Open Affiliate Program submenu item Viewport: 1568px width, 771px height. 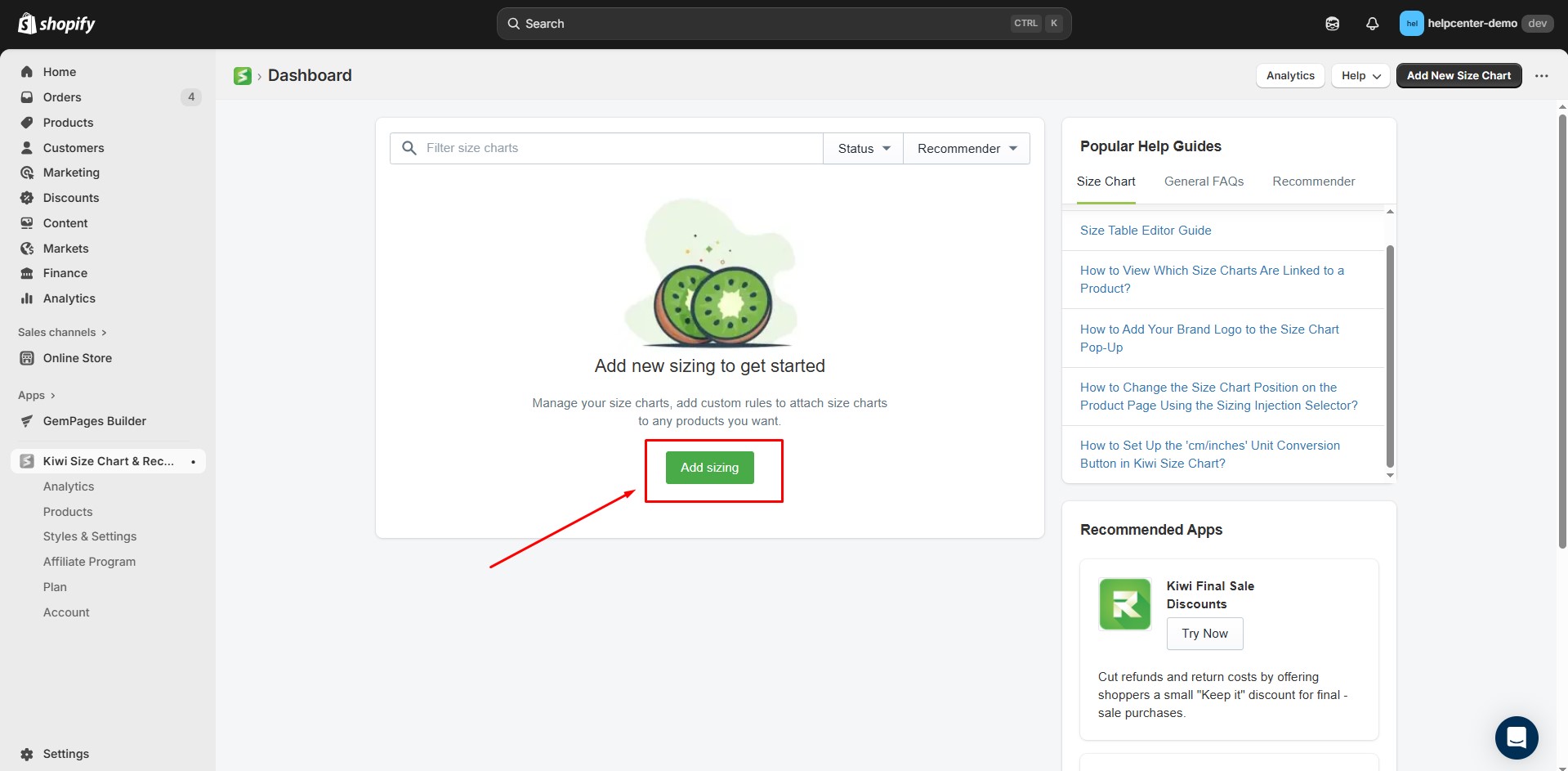tap(89, 562)
